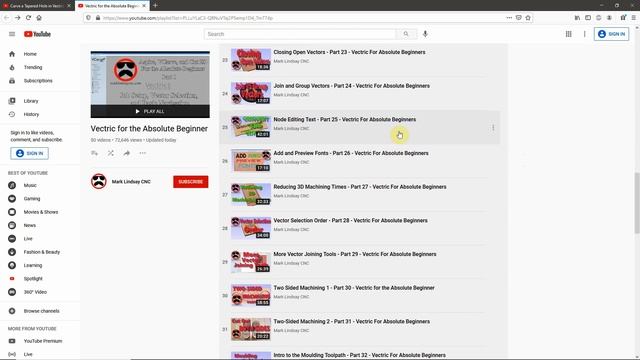Open the YouTube apps grid icon
This screenshot has height=360, width=640.
569,34
